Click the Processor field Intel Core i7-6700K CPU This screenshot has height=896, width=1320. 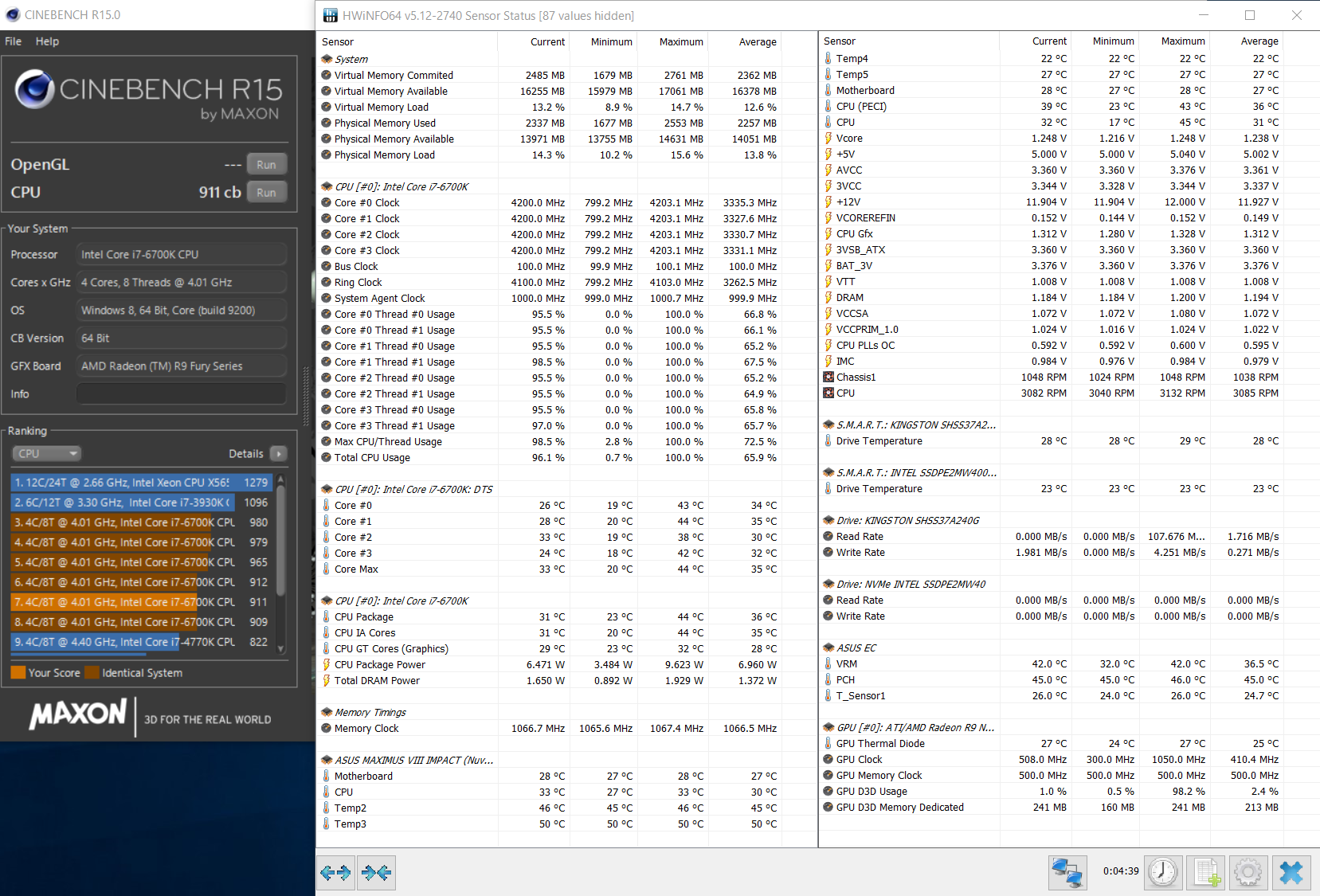click(182, 255)
